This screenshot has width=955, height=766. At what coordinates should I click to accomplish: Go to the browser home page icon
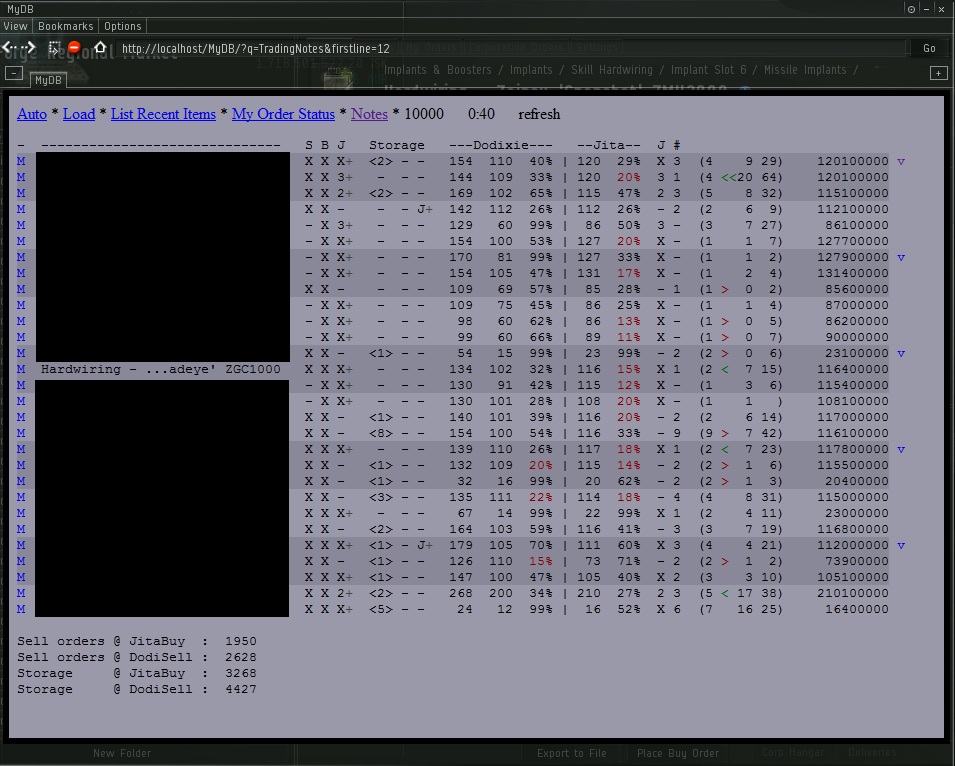[x=100, y=47]
